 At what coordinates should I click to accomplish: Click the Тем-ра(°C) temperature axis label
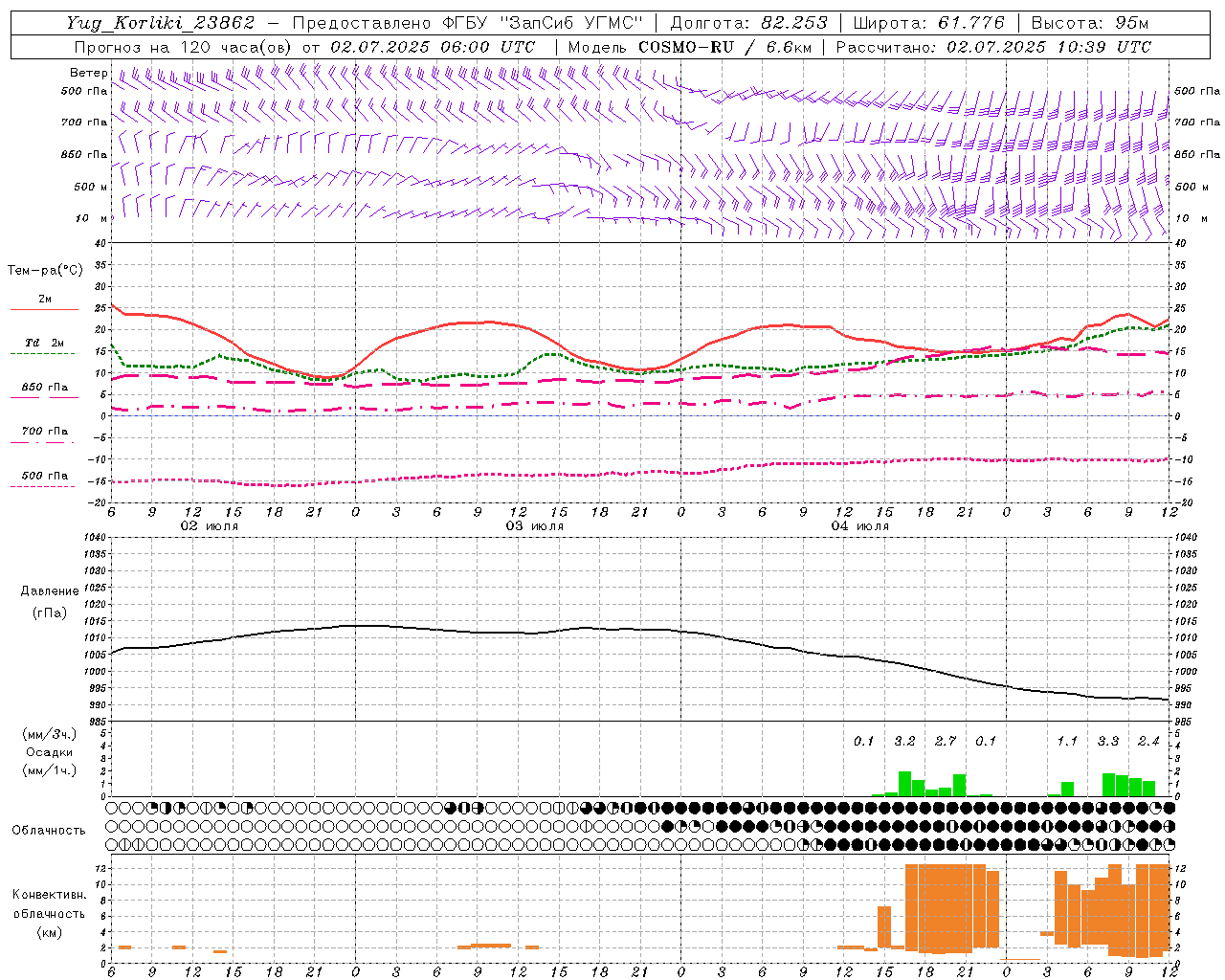tap(45, 271)
